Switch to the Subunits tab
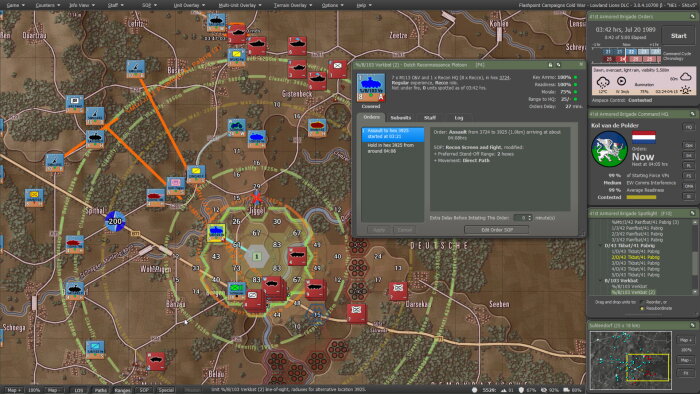This screenshot has height=394, width=700. [x=400, y=118]
